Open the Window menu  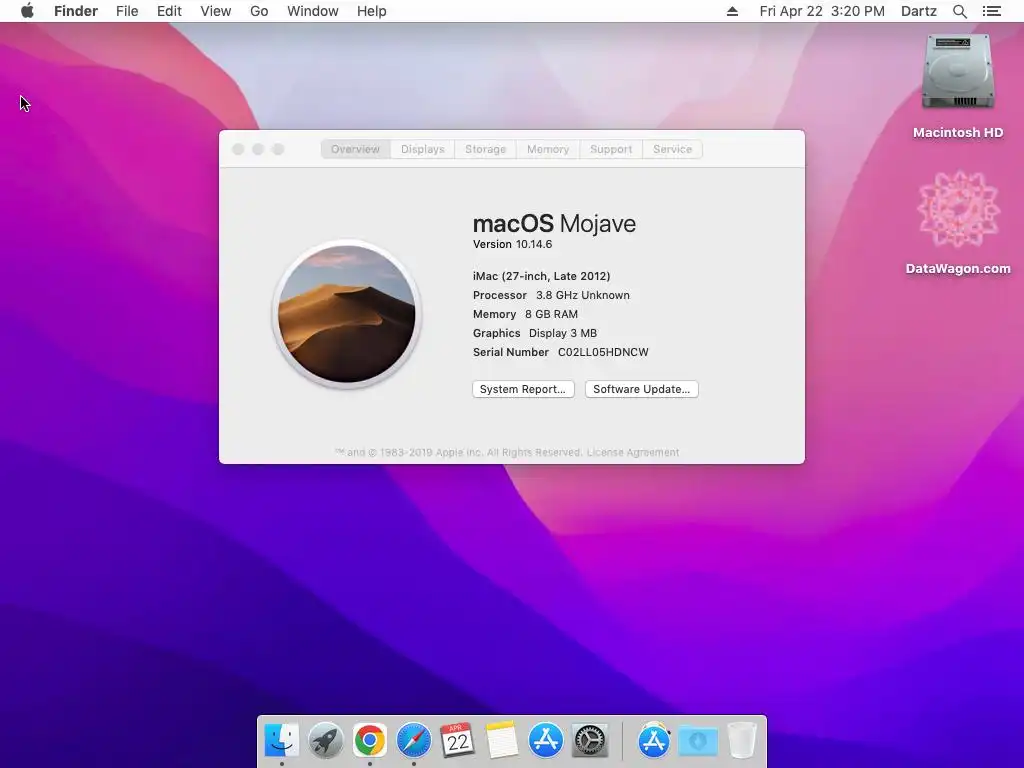coord(313,11)
